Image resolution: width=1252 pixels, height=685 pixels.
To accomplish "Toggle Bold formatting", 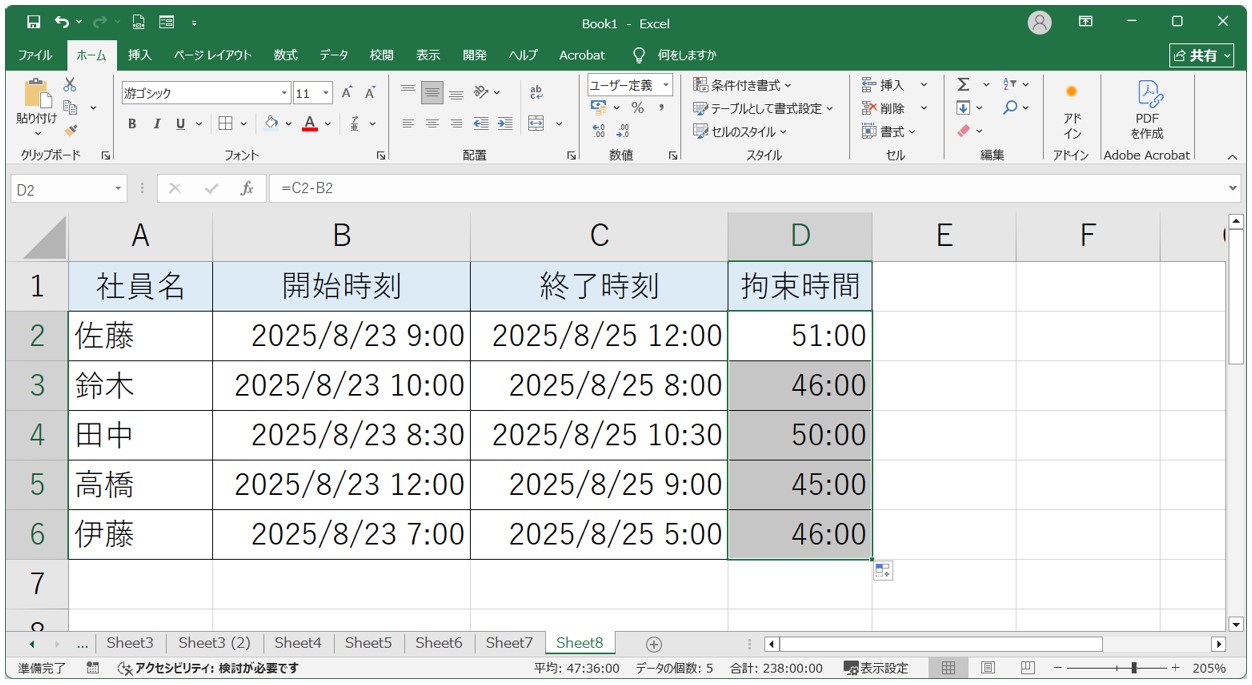I will (132, 124).
